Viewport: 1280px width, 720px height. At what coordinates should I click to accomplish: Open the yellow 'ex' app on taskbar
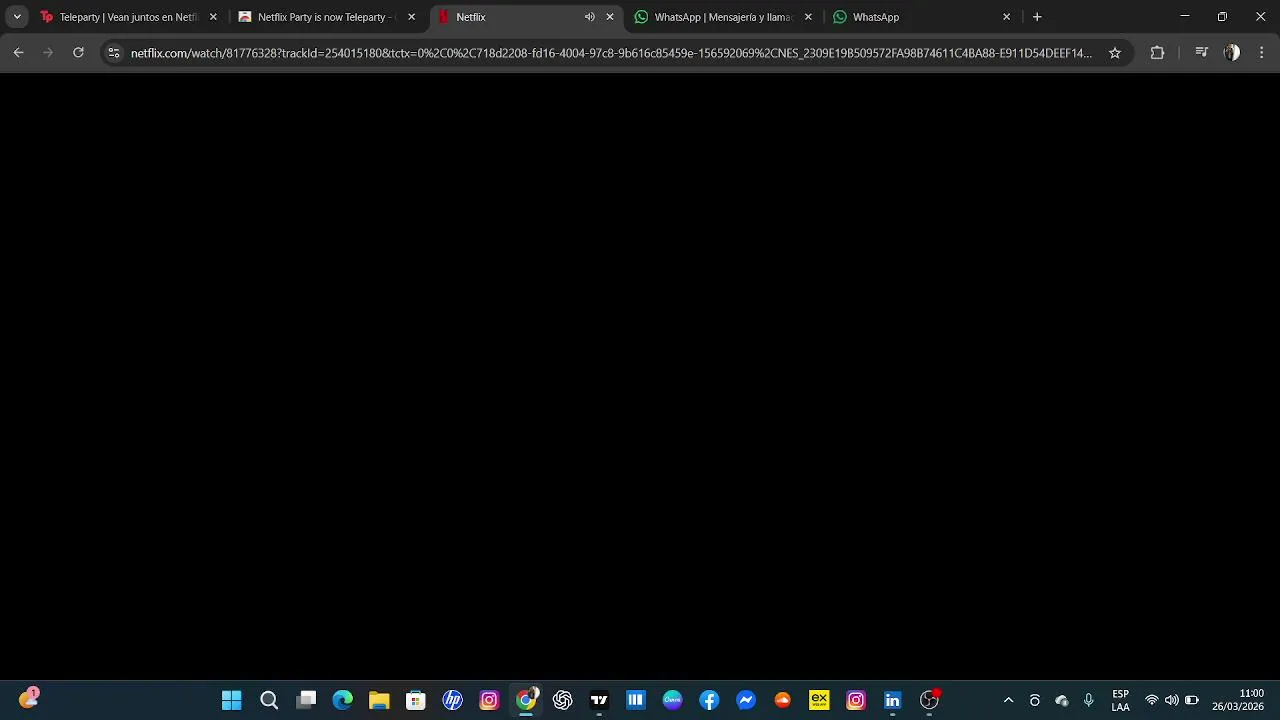point(819,700)
